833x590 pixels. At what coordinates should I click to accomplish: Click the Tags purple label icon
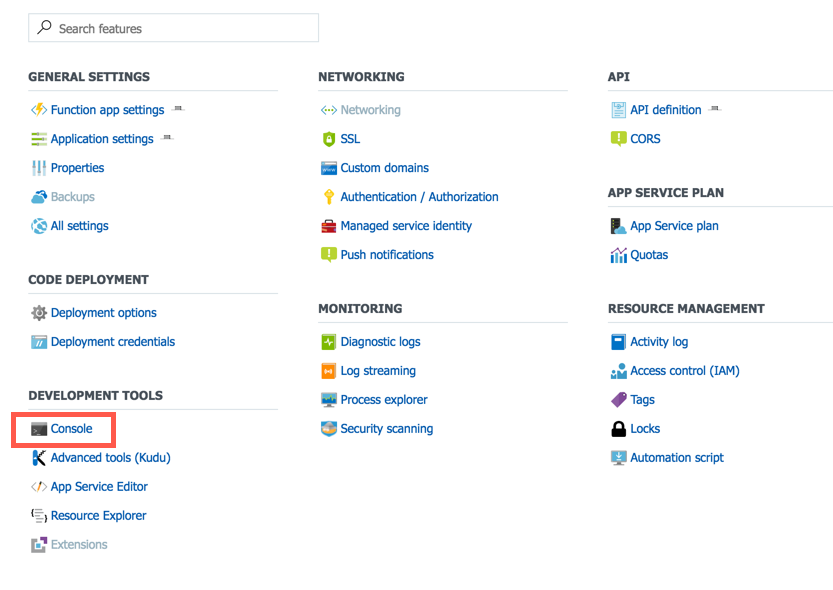[x=619, y=400]
